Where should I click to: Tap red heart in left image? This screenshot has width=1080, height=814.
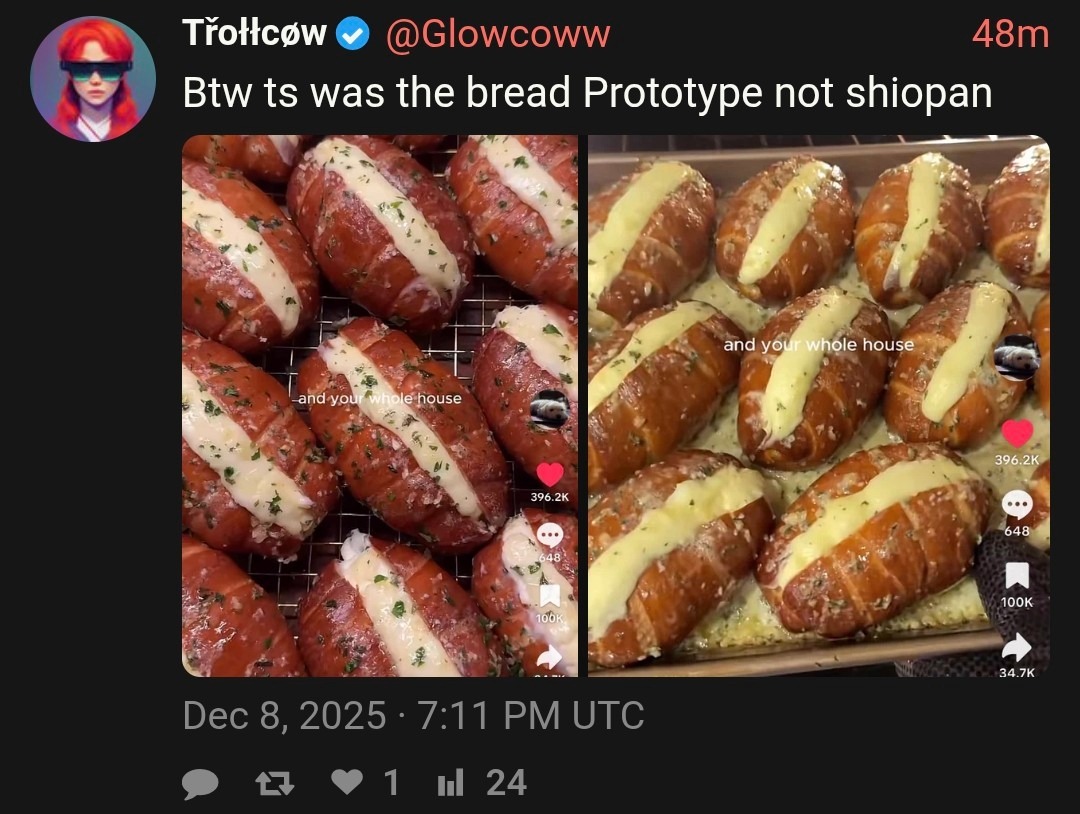click(x=550, y=474)
